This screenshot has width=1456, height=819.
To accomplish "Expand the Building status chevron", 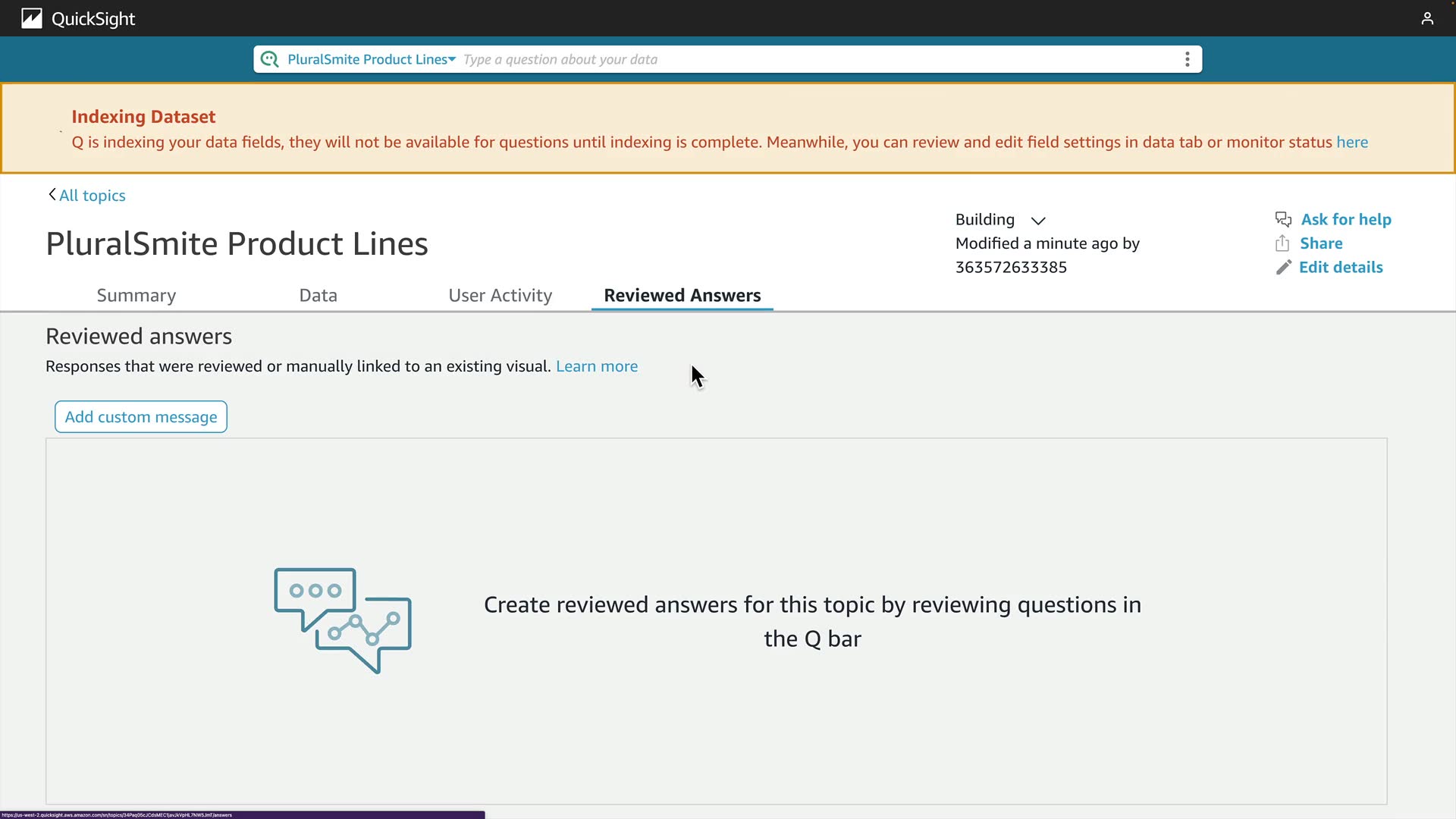I will click(1038, 220).
